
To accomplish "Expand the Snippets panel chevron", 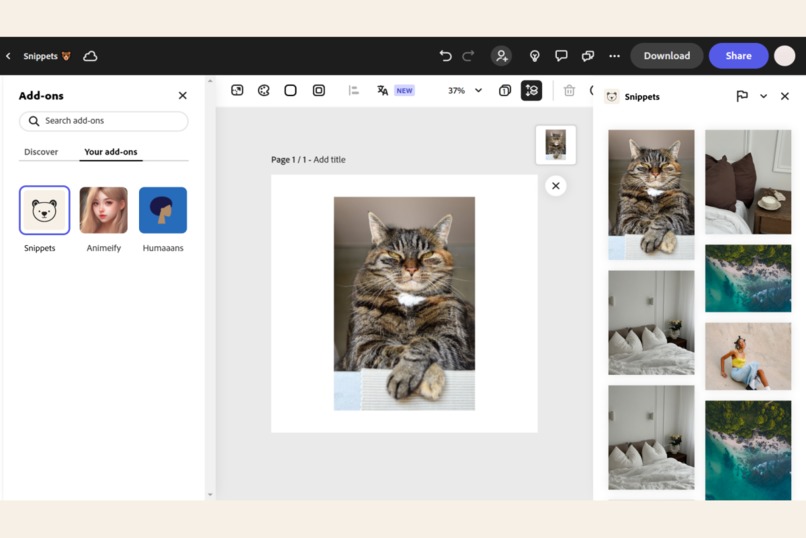I will [x=763, y=96].
